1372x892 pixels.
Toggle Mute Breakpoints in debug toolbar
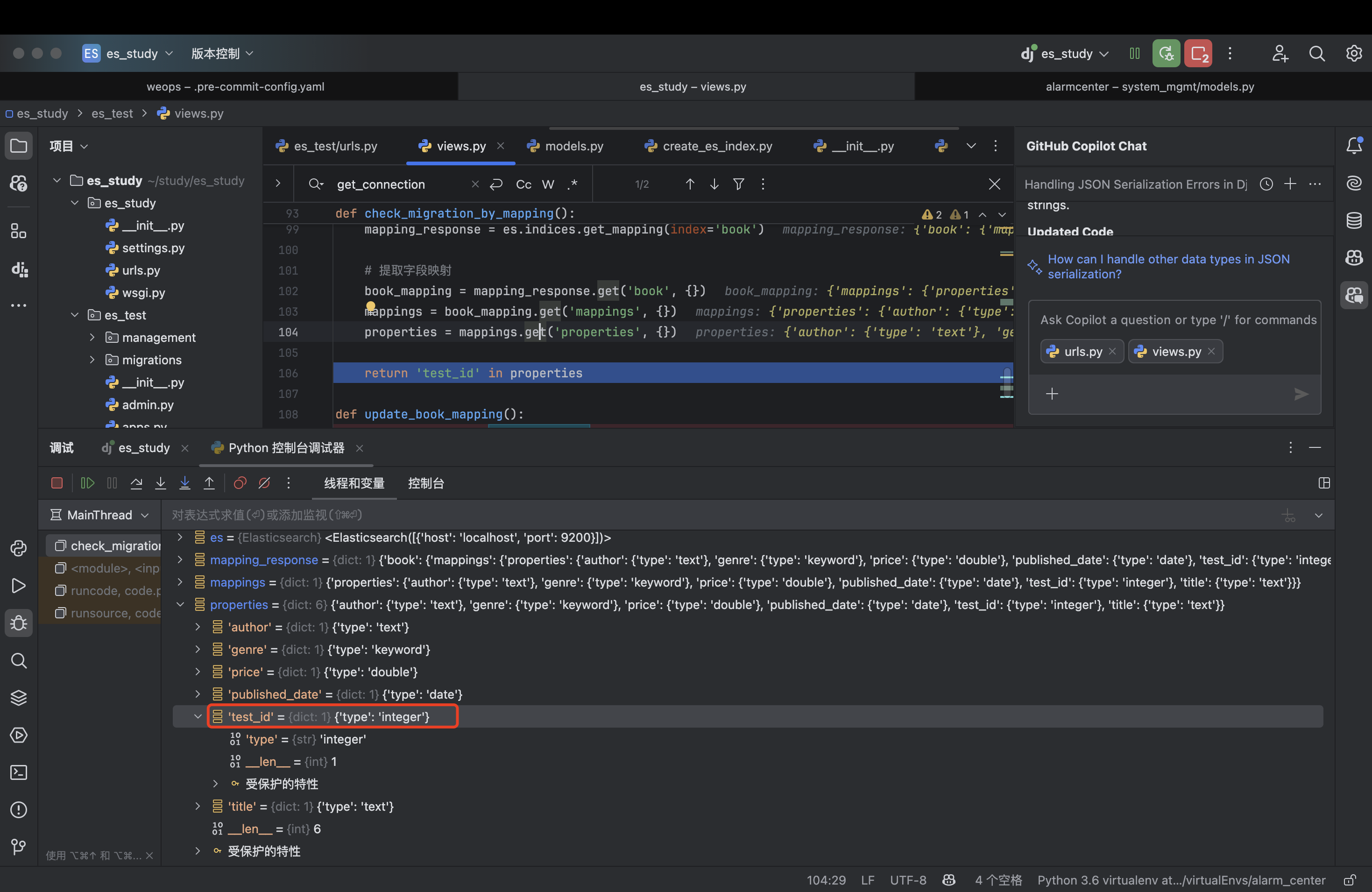tap(265, 483)
